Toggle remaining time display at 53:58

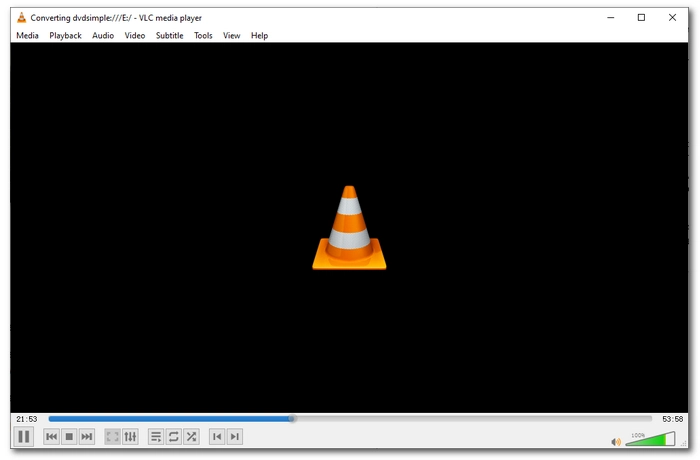coord(672,419)
